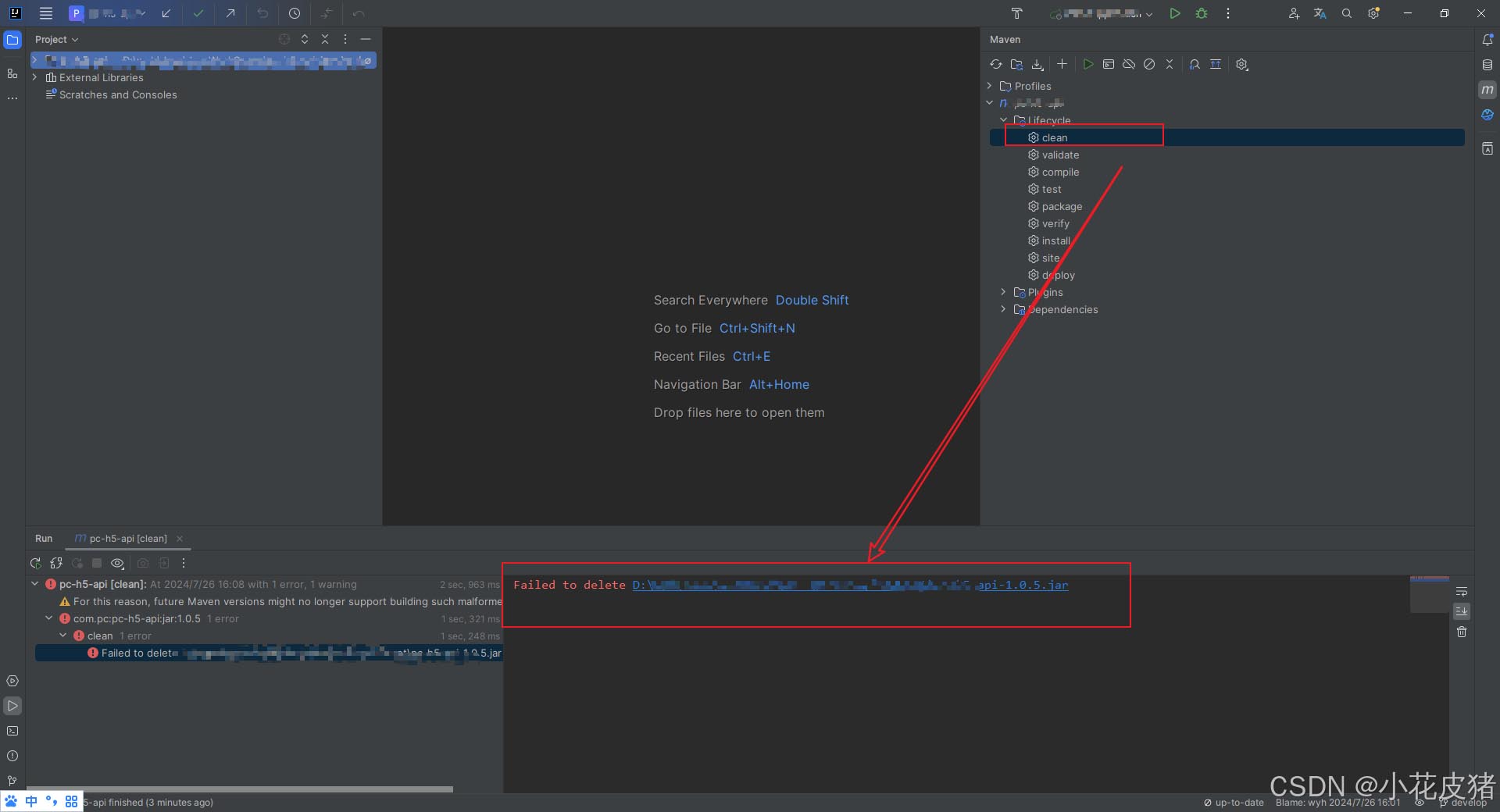The height and width of the screenshot is (812, 1500).
Task: Collapse com.pc:pc-h5-api:jar:1.0.5 node
Action: [48, 618]
